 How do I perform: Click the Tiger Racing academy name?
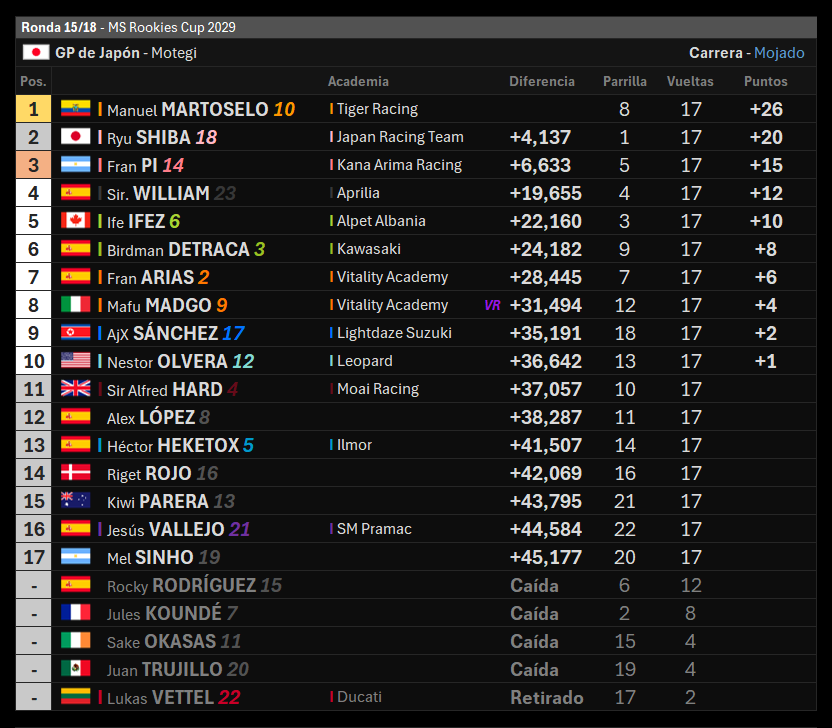click(x=377, y=109)
